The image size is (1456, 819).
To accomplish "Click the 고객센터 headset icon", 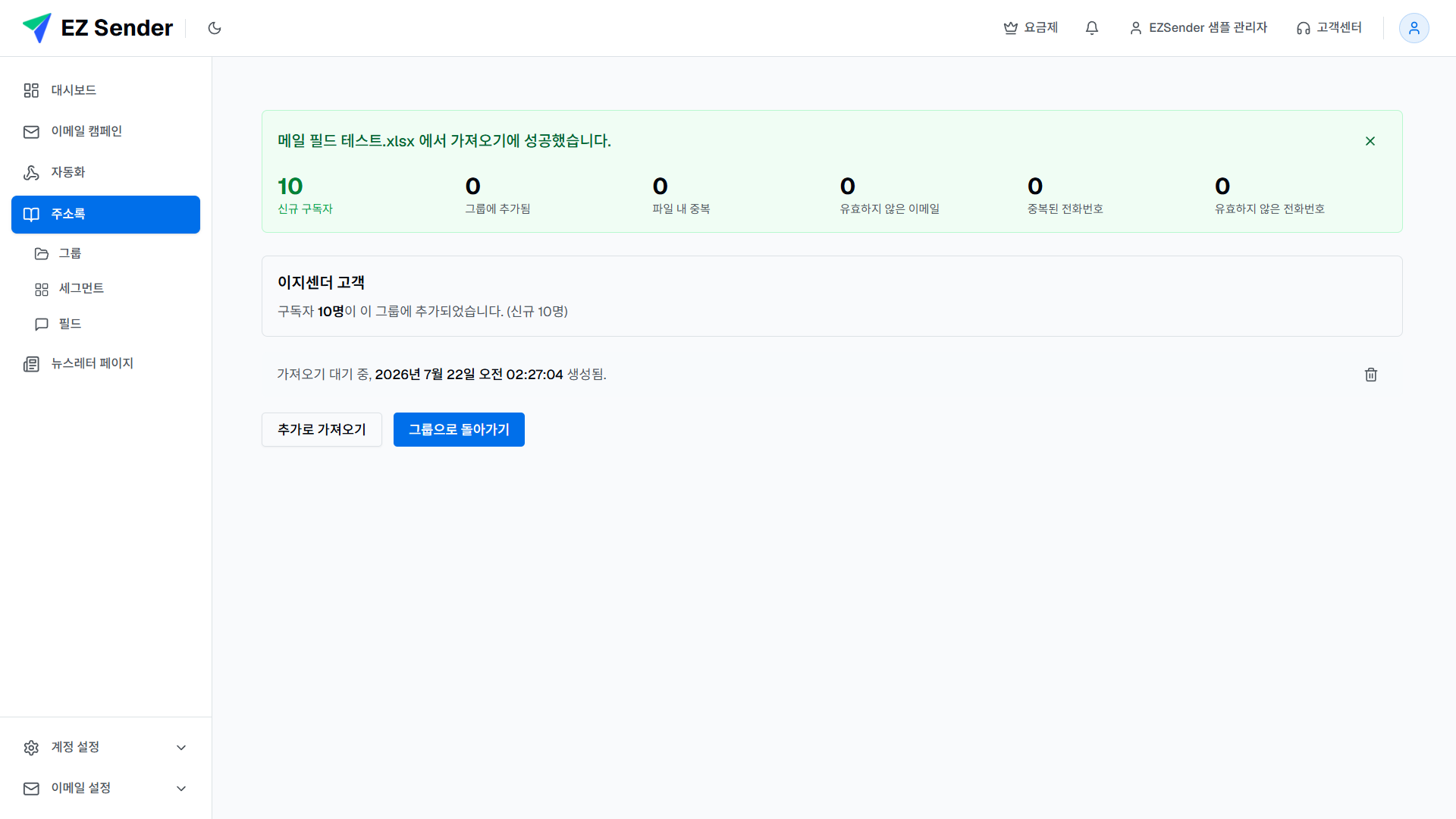I will tap(1304, 29).
